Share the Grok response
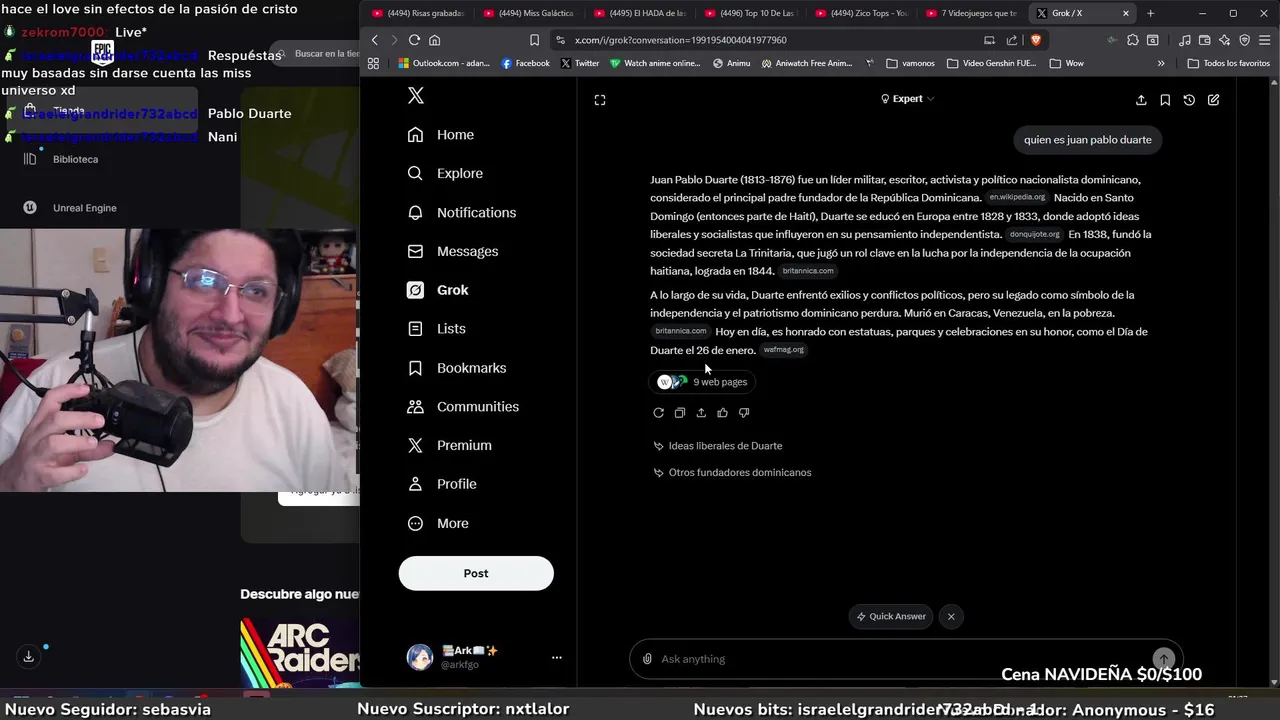The height and width of the screenshot is (720, 1280). pos(701,413)
